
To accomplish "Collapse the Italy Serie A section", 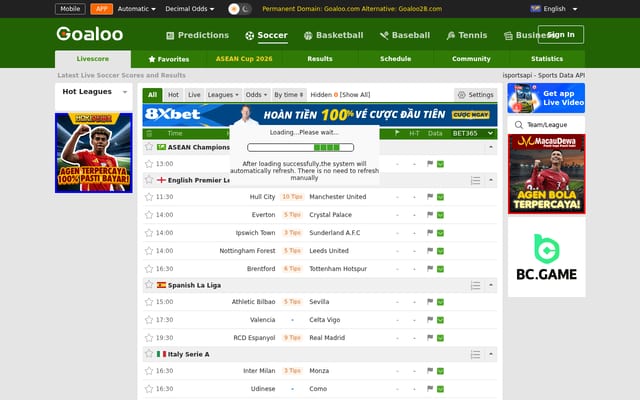I will coord(491,354).
